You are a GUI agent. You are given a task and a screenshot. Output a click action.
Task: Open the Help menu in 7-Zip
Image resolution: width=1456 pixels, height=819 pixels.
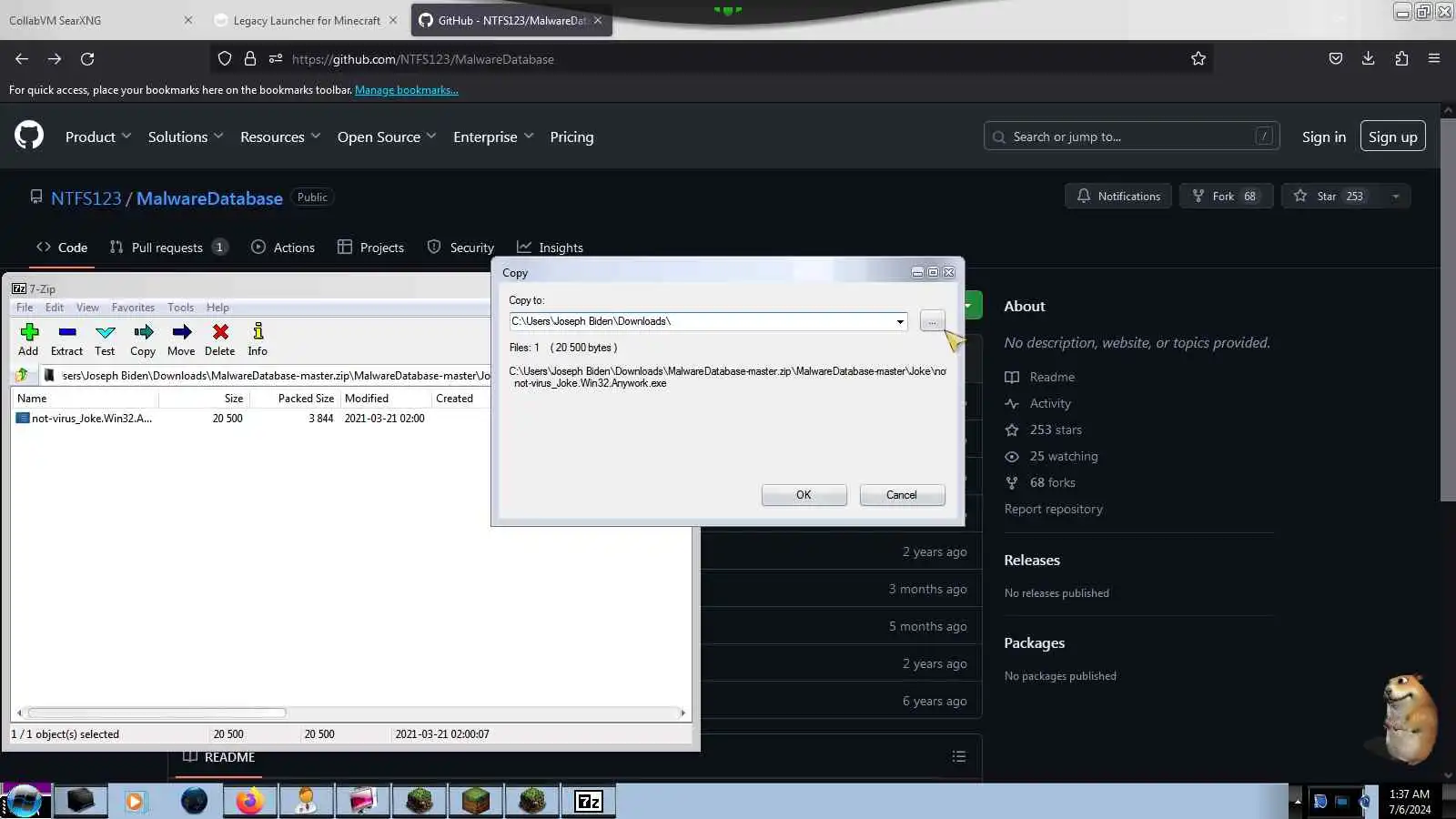coord(217,308)
